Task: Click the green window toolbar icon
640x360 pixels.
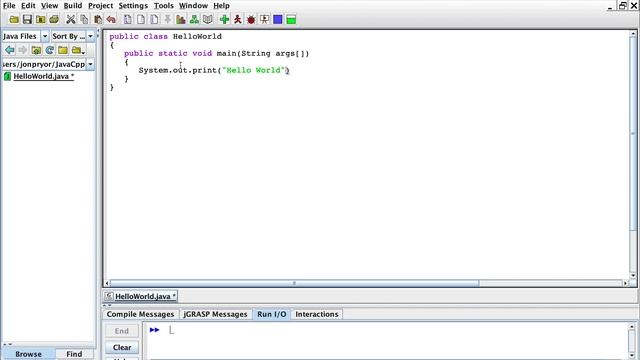Action: pyautogui.click(x=291, y=19)
